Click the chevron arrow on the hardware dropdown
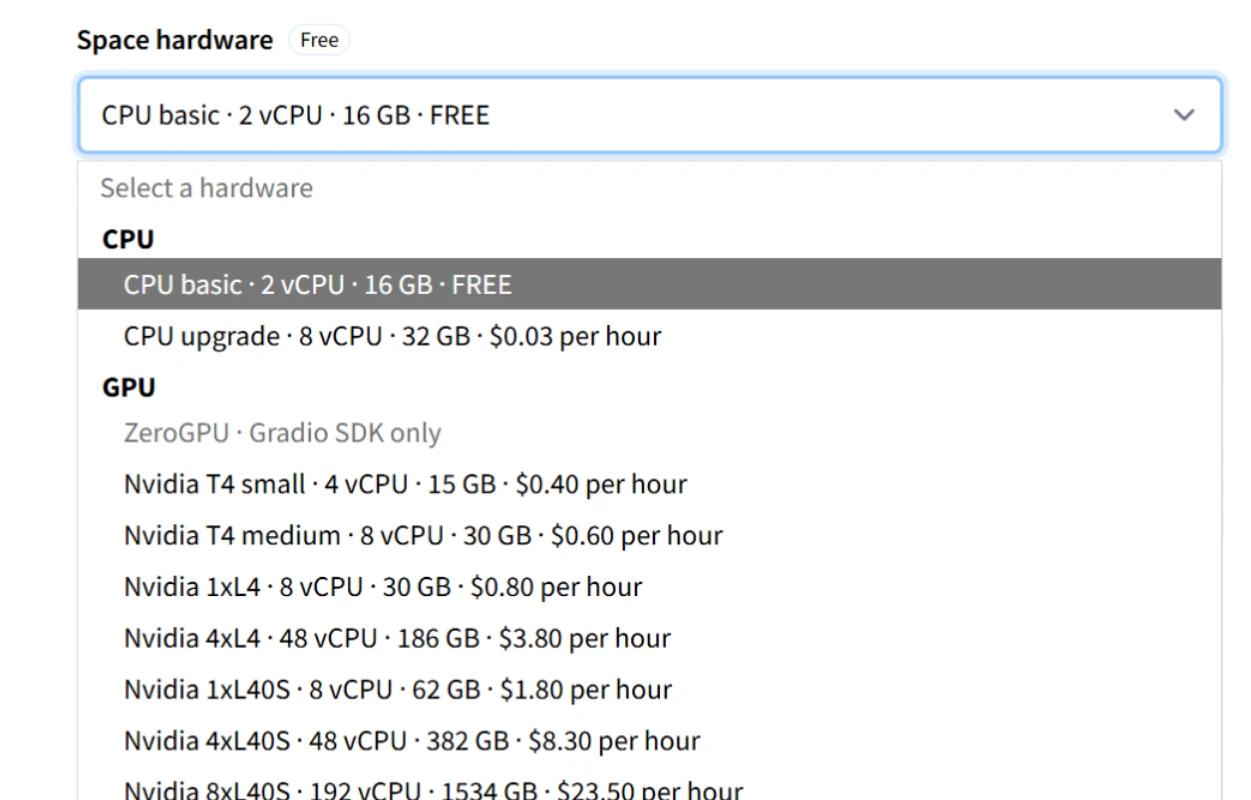The image size is (1251, 800). pos(1183,115)
